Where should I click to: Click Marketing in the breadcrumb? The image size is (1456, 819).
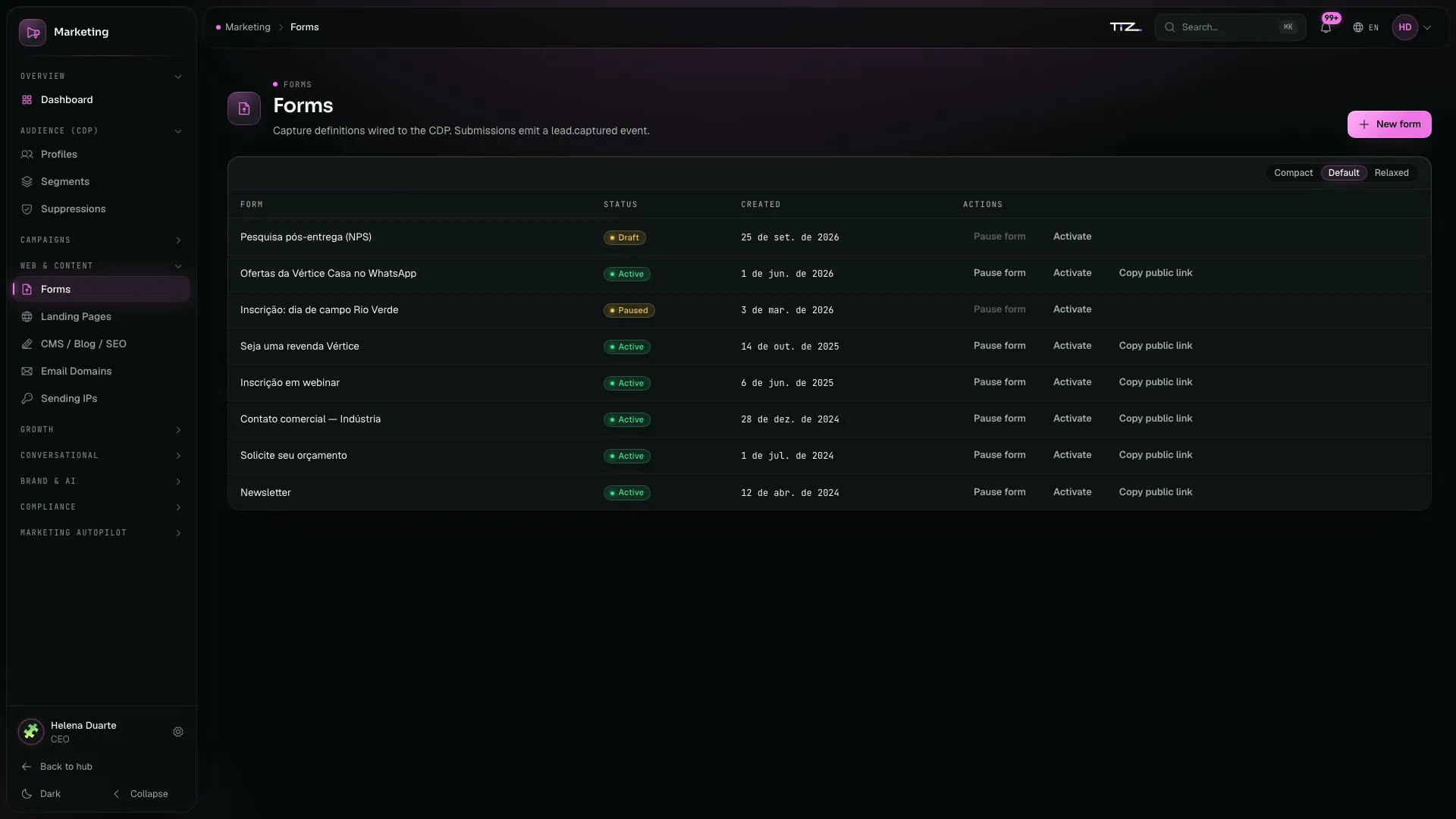coord(247,27)
